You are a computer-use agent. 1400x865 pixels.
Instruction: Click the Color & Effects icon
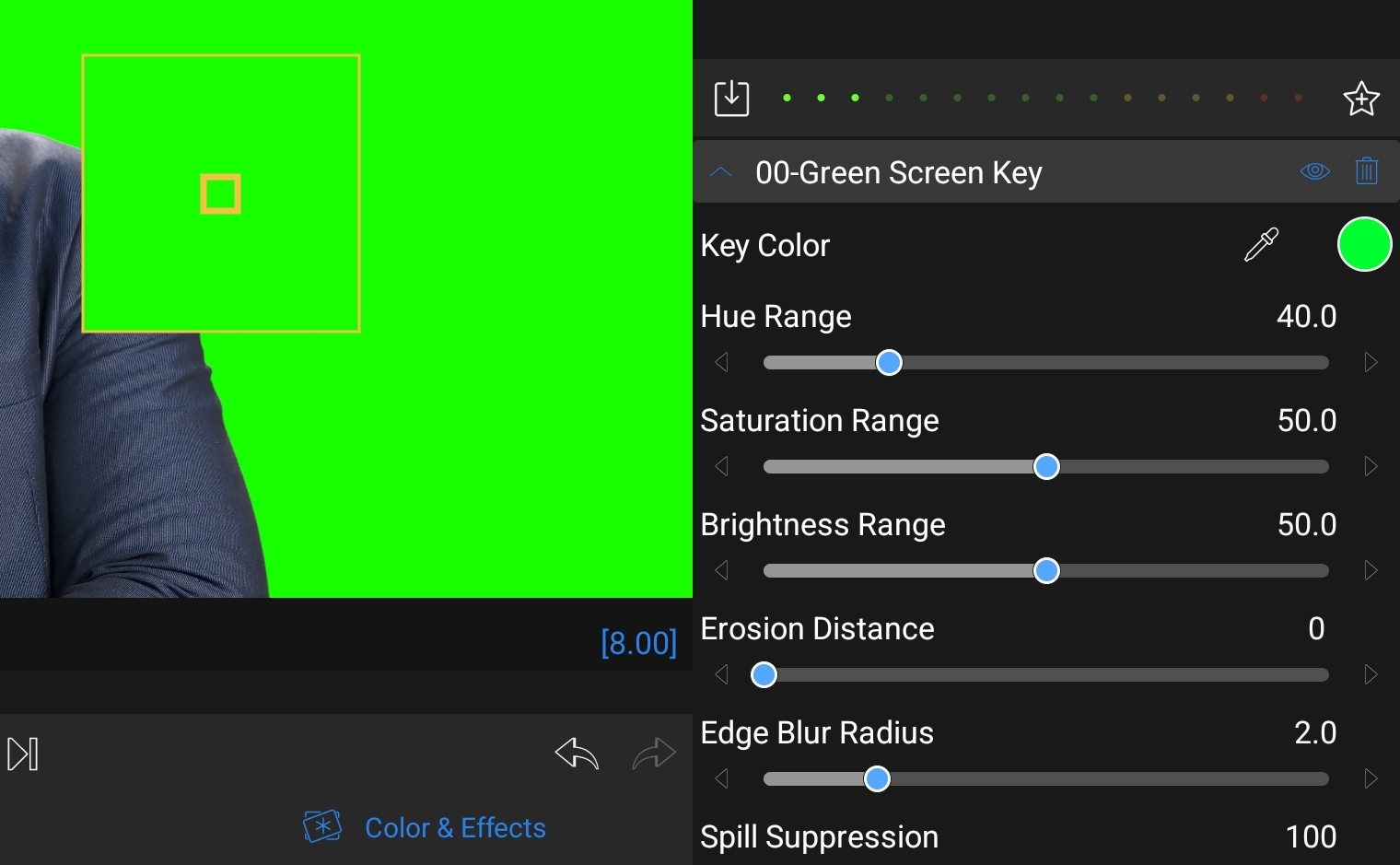point(322,827)
